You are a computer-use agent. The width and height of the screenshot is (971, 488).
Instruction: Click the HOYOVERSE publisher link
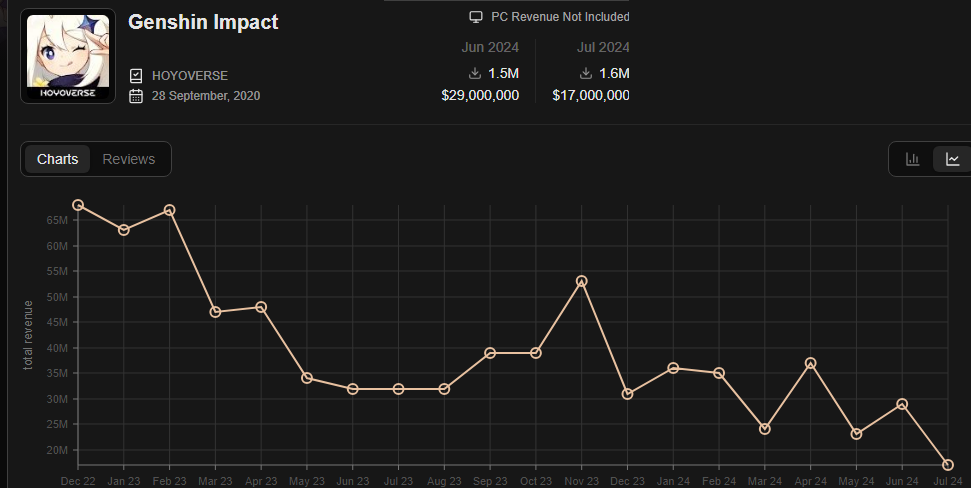[189, 76]
